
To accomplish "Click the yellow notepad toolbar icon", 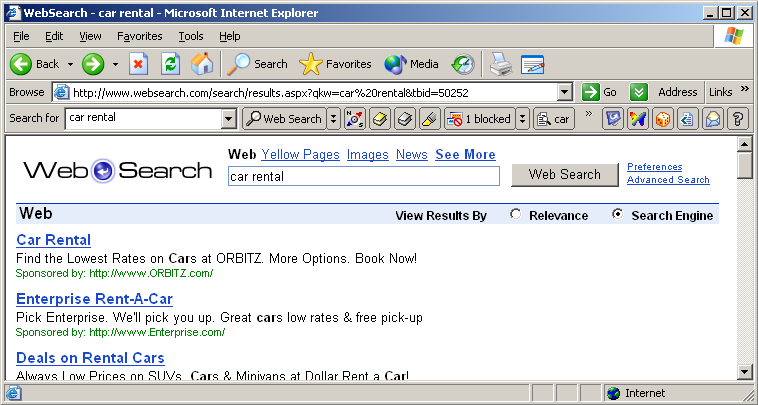I will [x=380, y=118].
